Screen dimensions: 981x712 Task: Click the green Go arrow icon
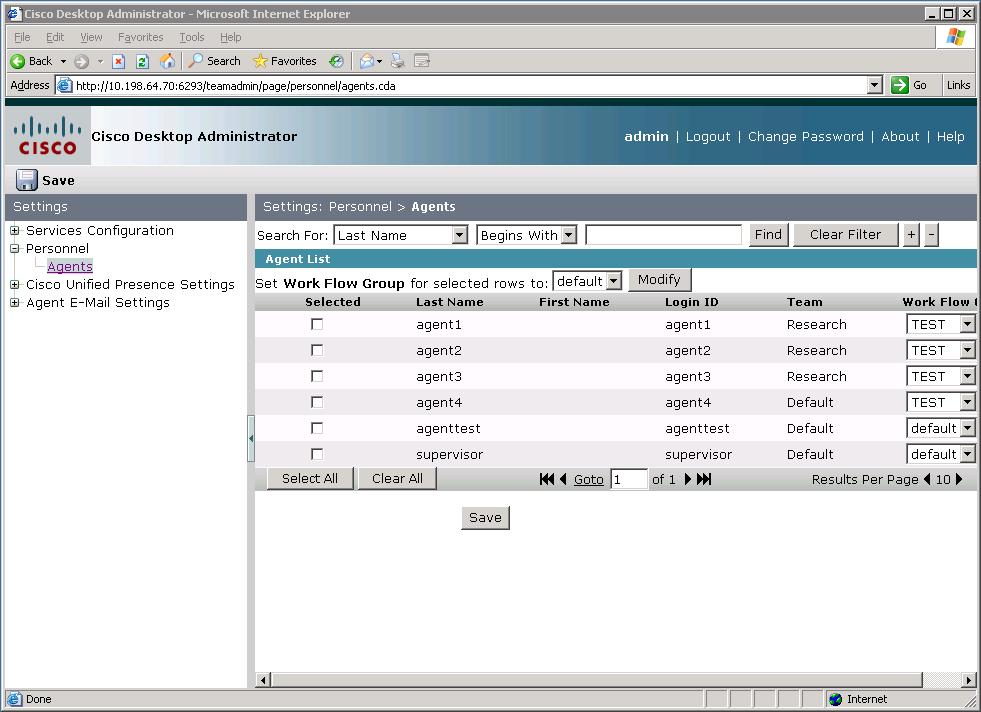coord(900,85)
